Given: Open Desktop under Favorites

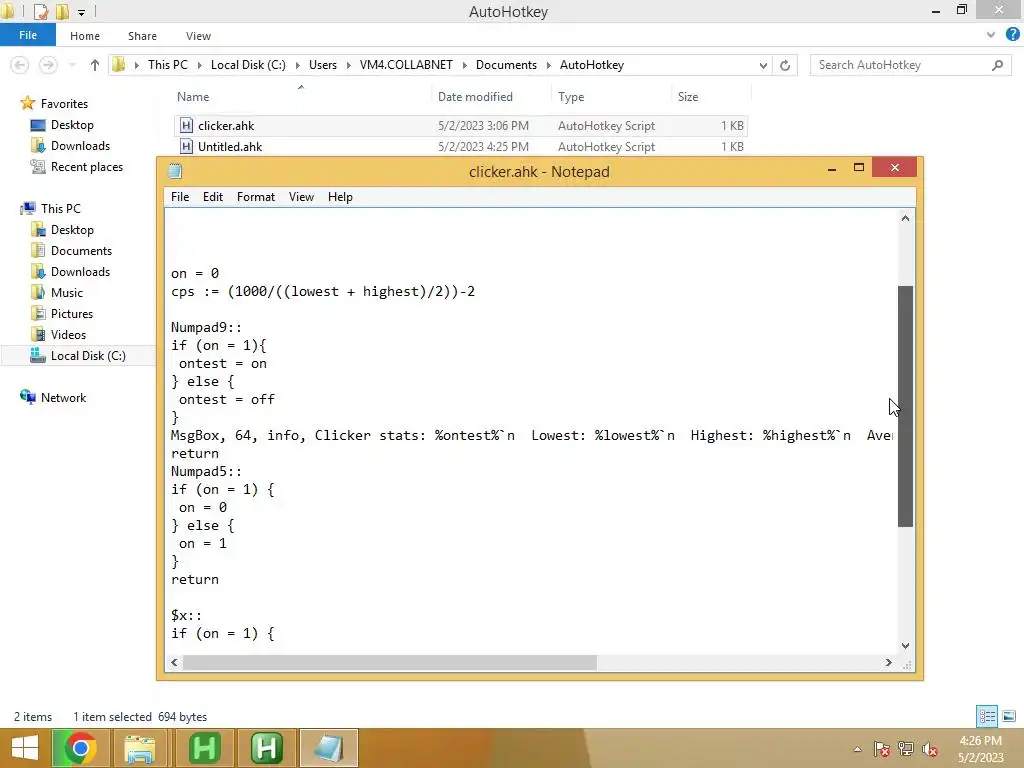Looking at the screenshot, I should (x=72, y=125).
